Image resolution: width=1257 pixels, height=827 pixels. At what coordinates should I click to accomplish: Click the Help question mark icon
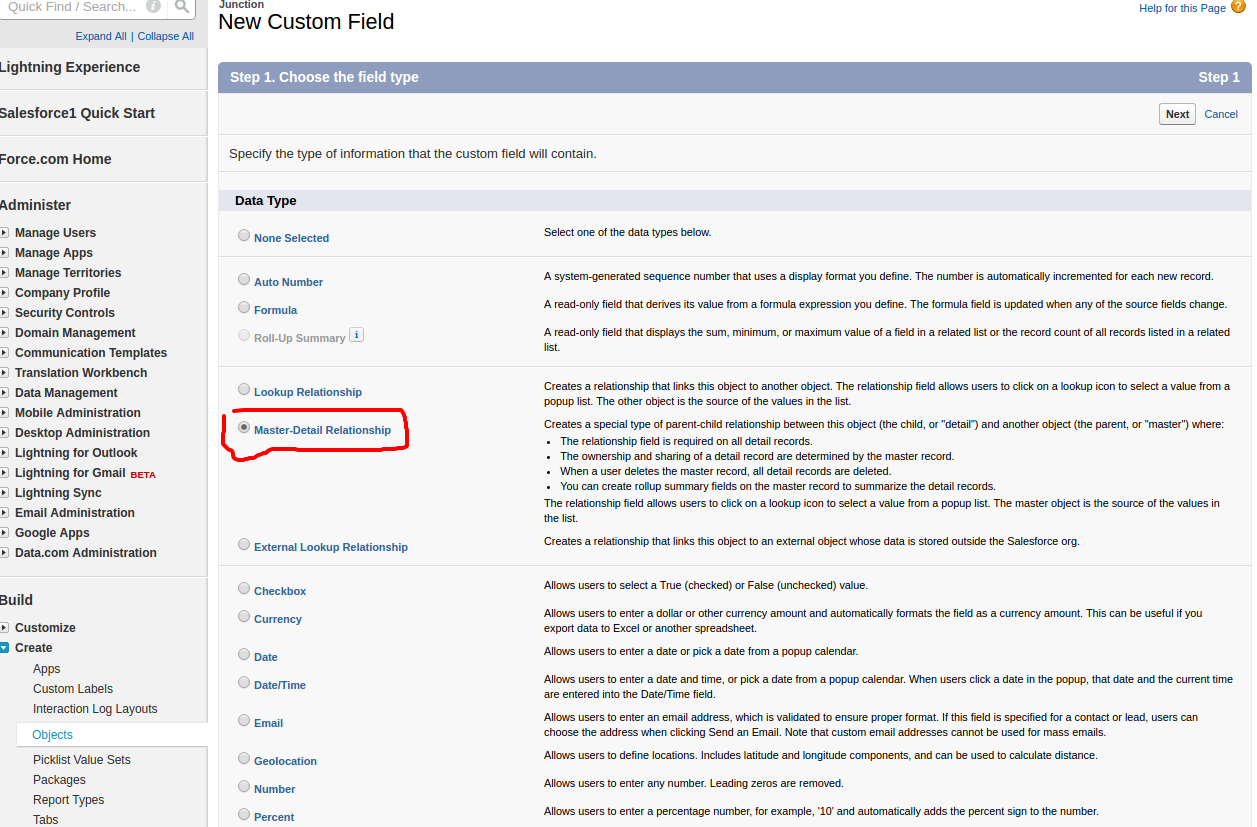pyautogui.click(x=1238, y=8)
